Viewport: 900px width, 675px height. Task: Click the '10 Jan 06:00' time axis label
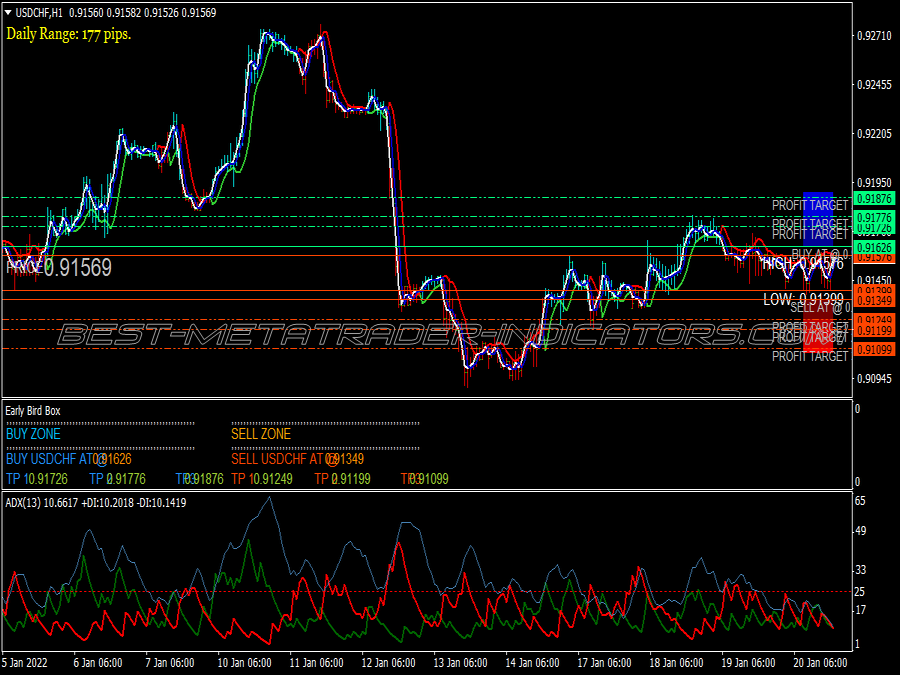tap(245, 663)
